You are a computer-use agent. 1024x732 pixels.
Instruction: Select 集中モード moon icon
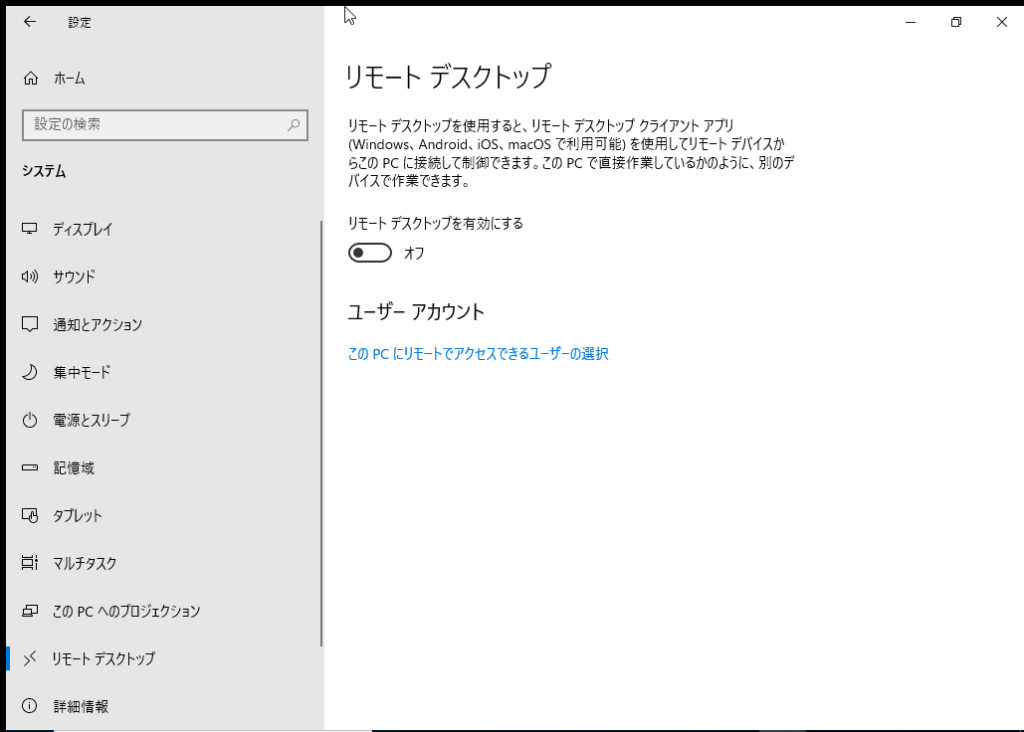click(30, 372)
